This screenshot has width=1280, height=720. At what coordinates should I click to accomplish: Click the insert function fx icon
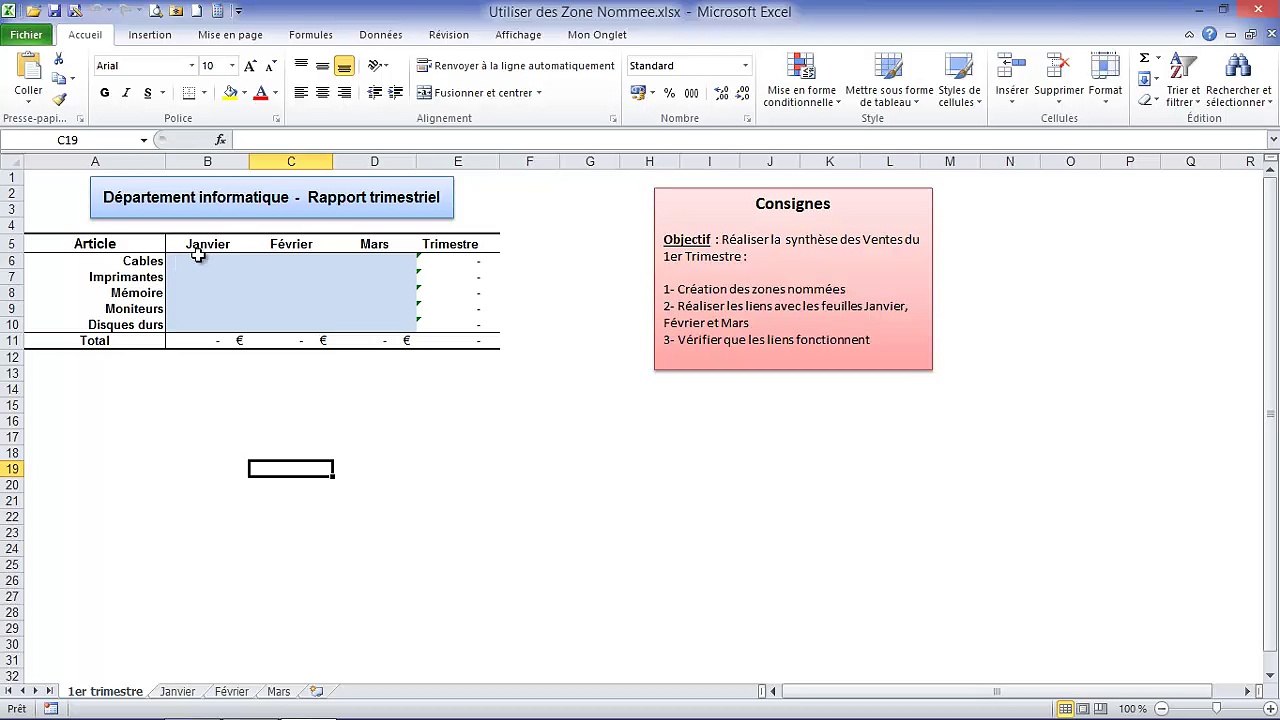tap(221, 140)
